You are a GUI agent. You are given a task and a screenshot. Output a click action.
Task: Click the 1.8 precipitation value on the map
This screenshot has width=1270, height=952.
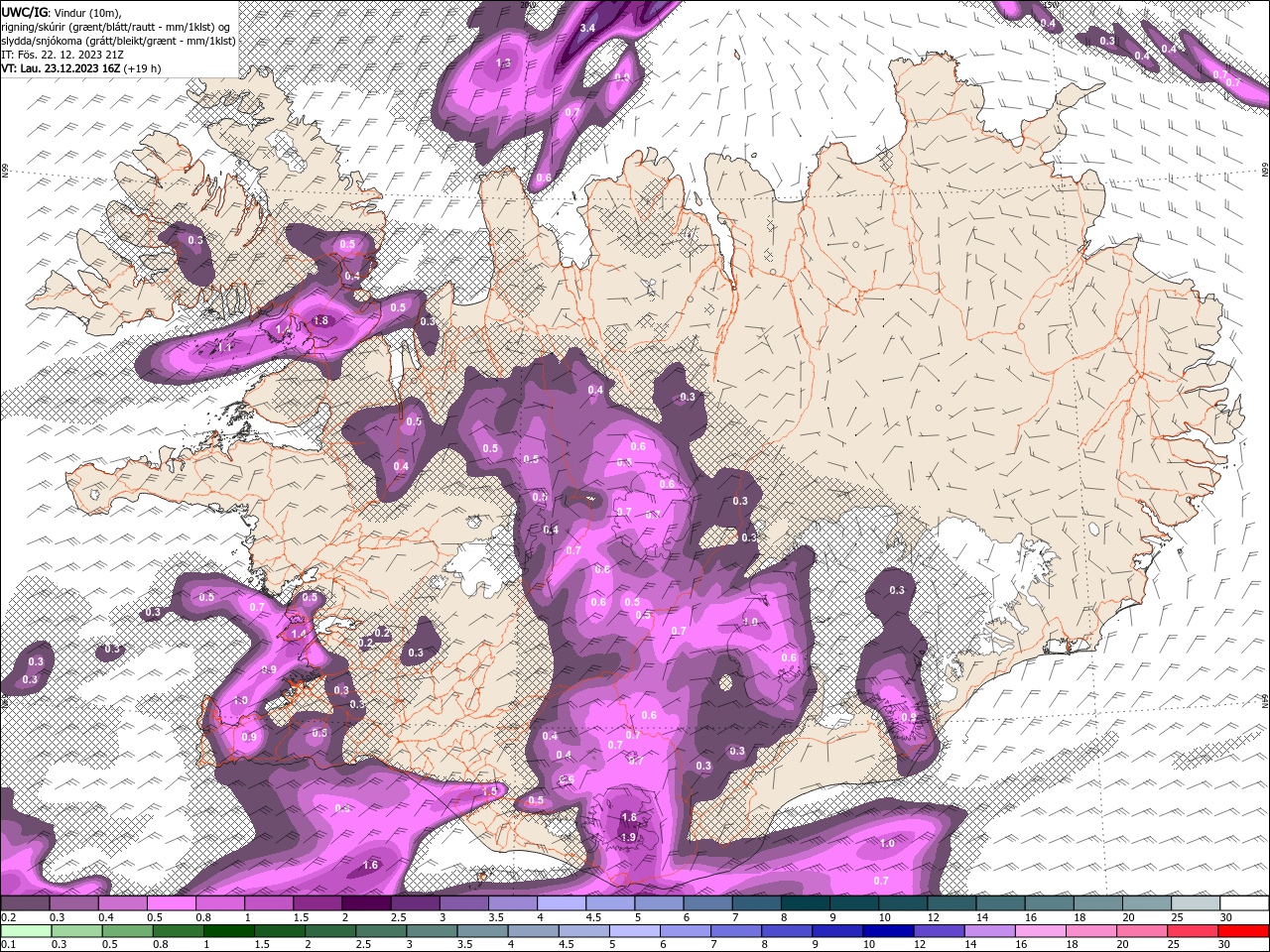point(320,320)
